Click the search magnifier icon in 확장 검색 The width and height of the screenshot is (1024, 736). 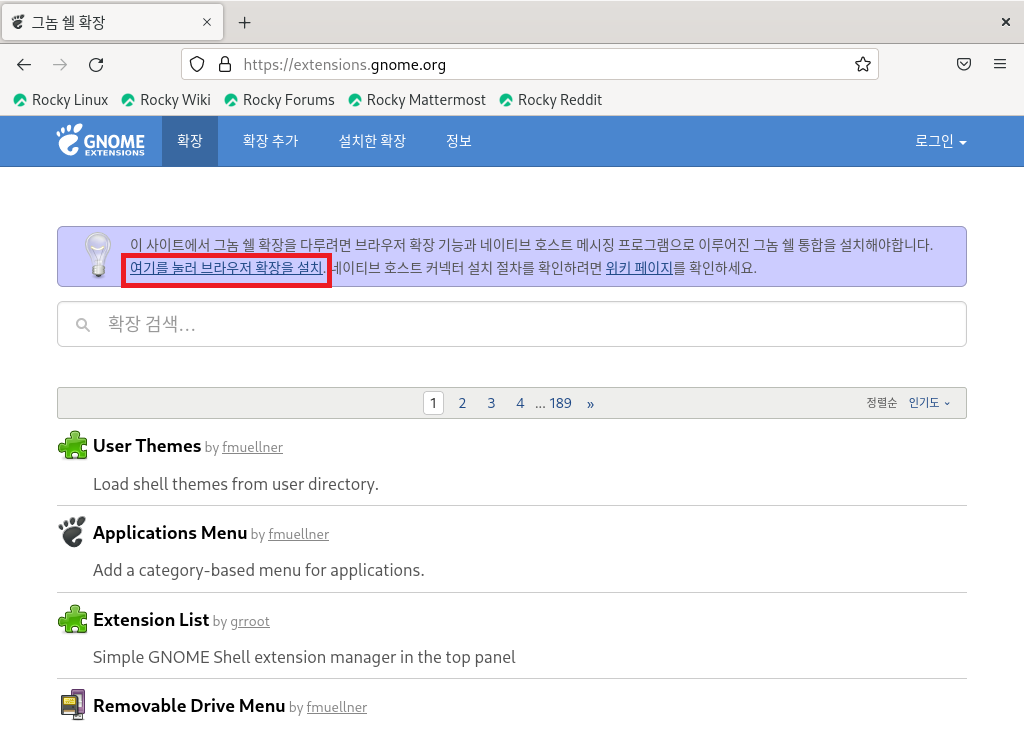pyautogui.click(x=83, y=325)
